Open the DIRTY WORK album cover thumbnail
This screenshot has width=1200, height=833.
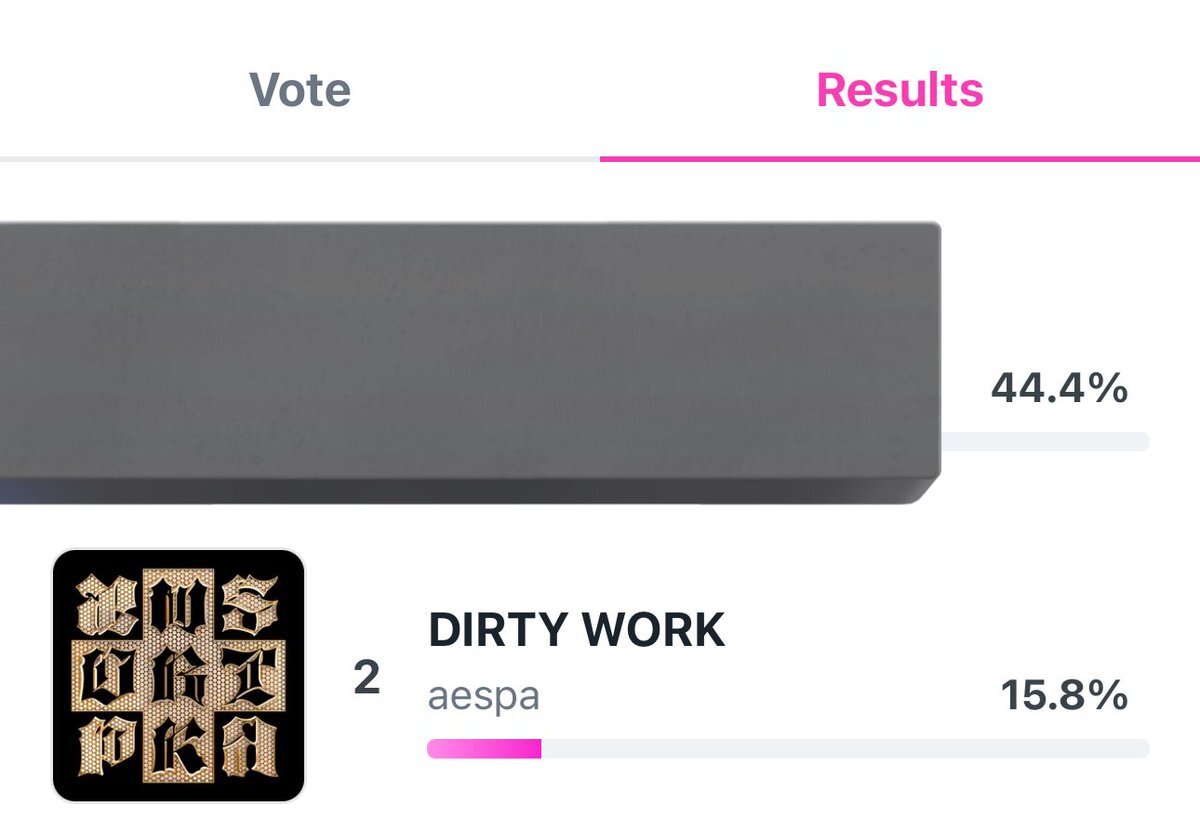click(178, 676)
